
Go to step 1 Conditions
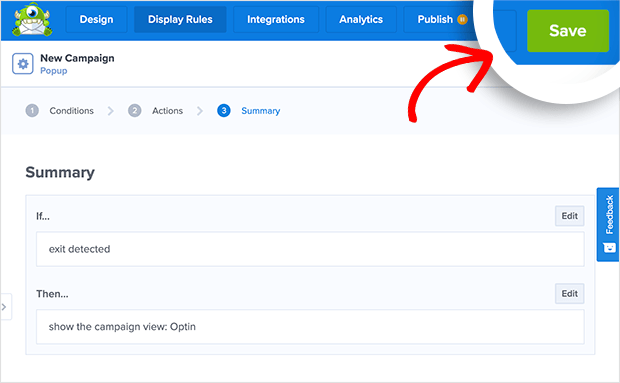pos(72,111)
